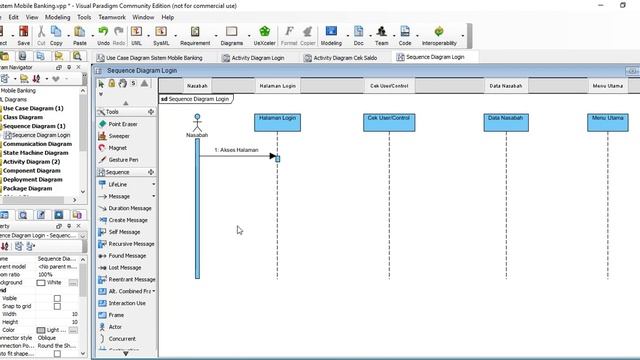Select the Create Message tool
The width and height of the screenshot is (640, 360).
[128, 220]
